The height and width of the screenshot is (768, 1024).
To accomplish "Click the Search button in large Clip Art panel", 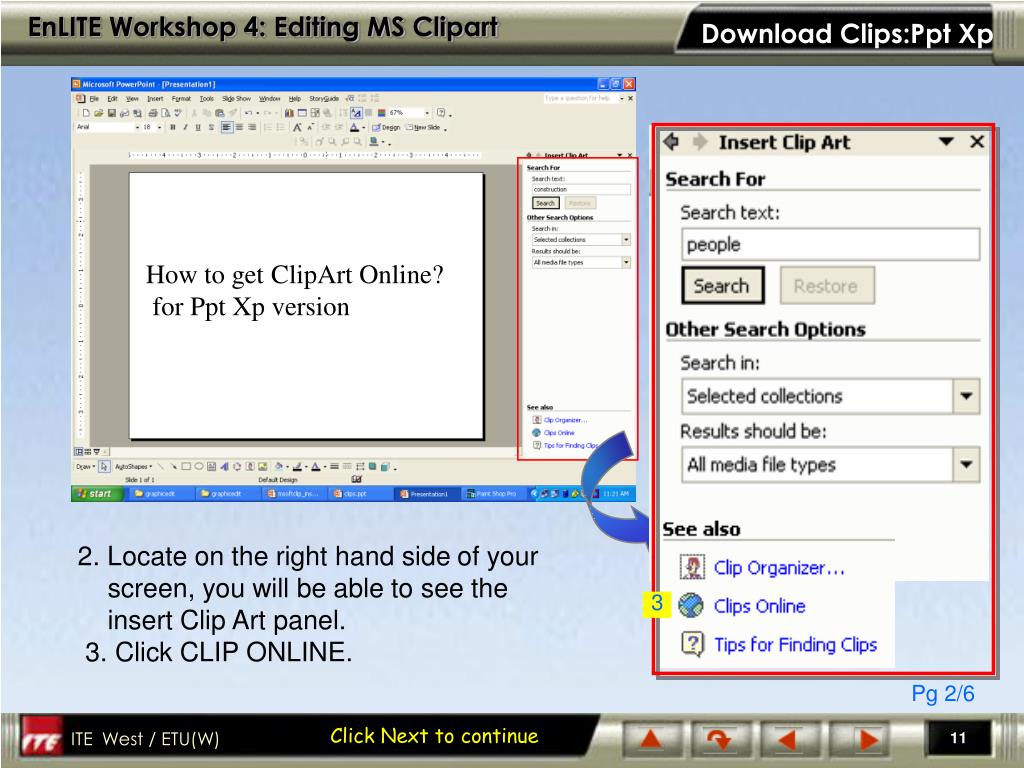I will point(722,285).
